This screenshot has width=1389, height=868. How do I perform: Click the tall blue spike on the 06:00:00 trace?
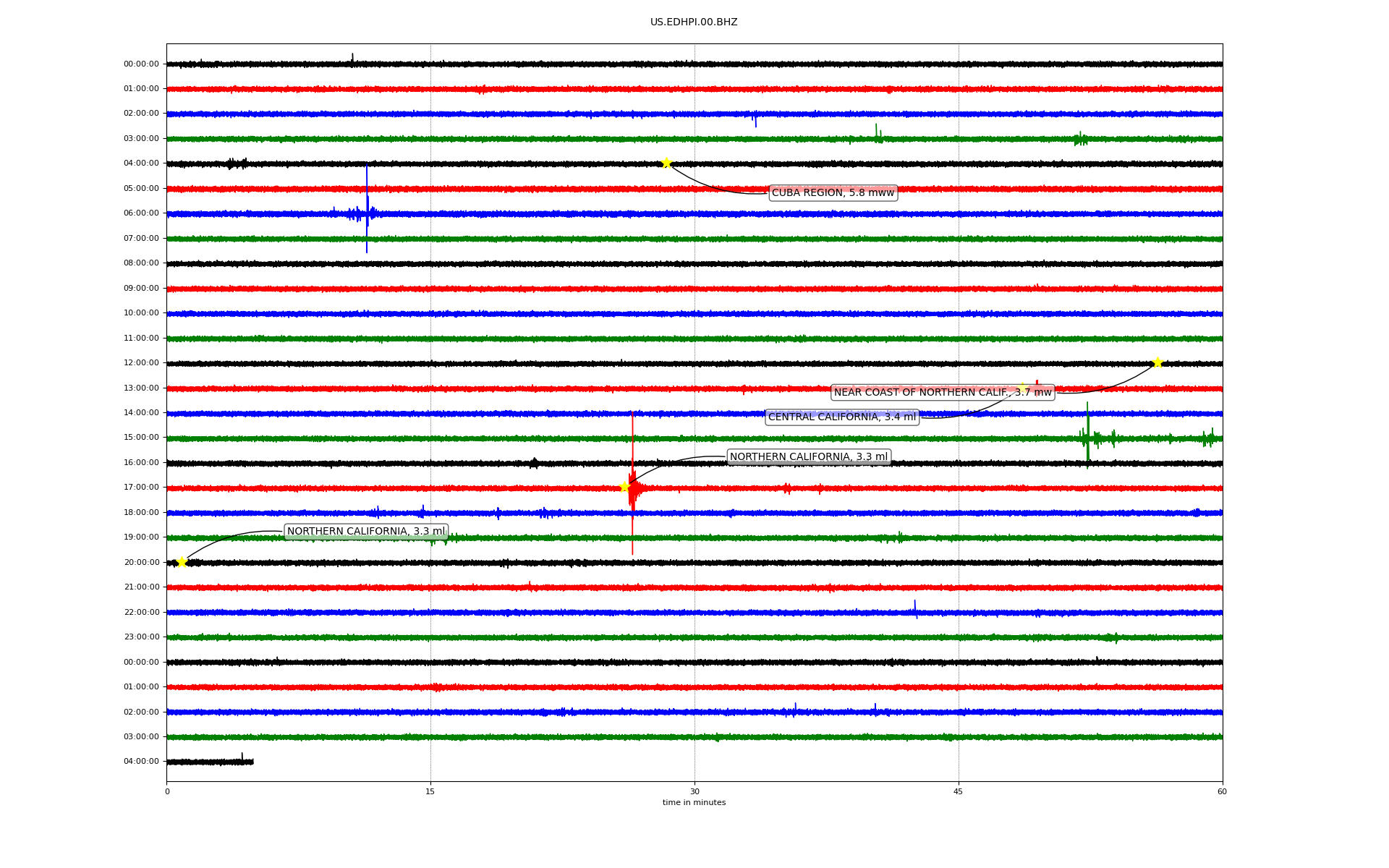tap(367, 203)
